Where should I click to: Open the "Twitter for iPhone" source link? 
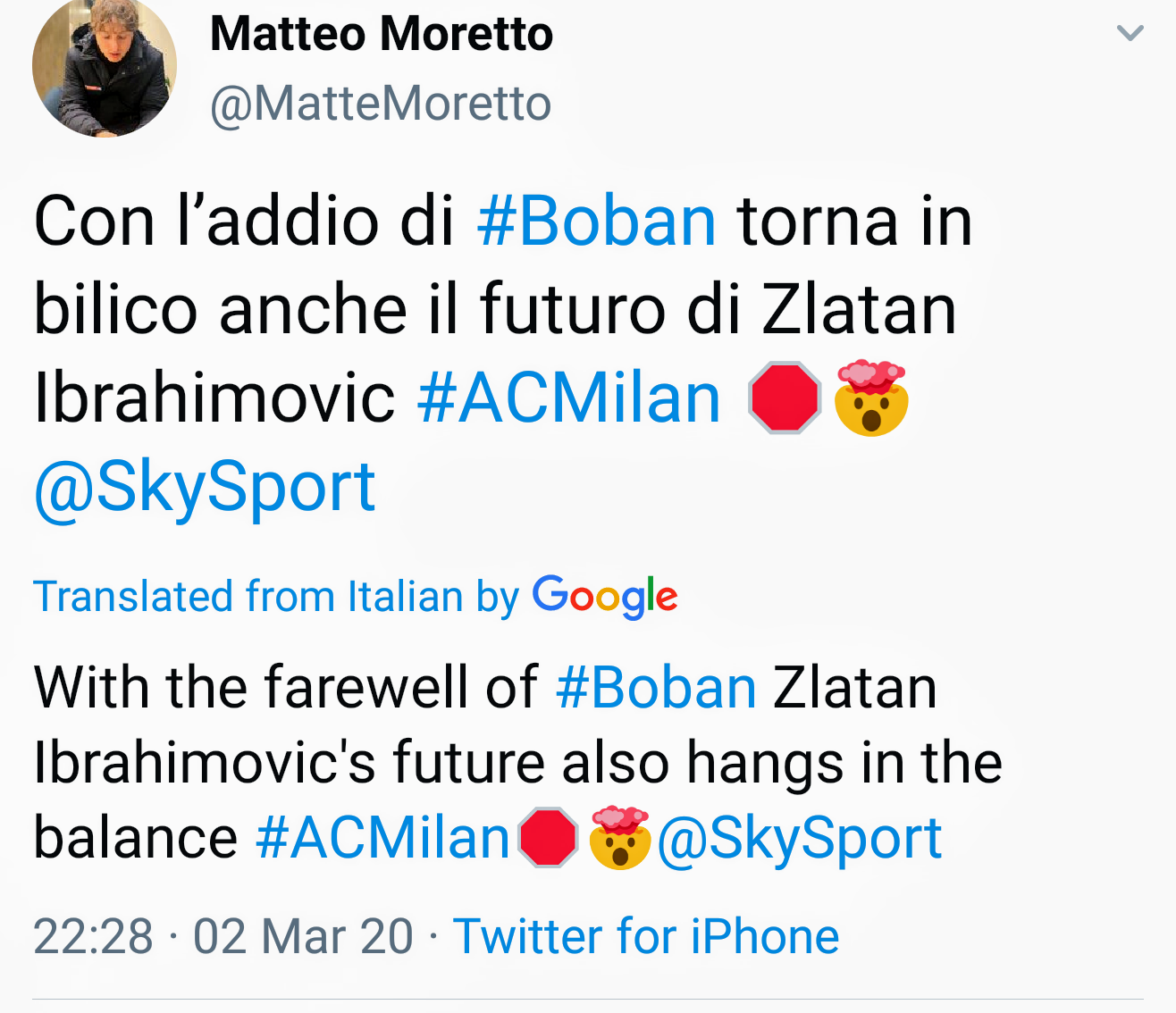pos(646,936)
